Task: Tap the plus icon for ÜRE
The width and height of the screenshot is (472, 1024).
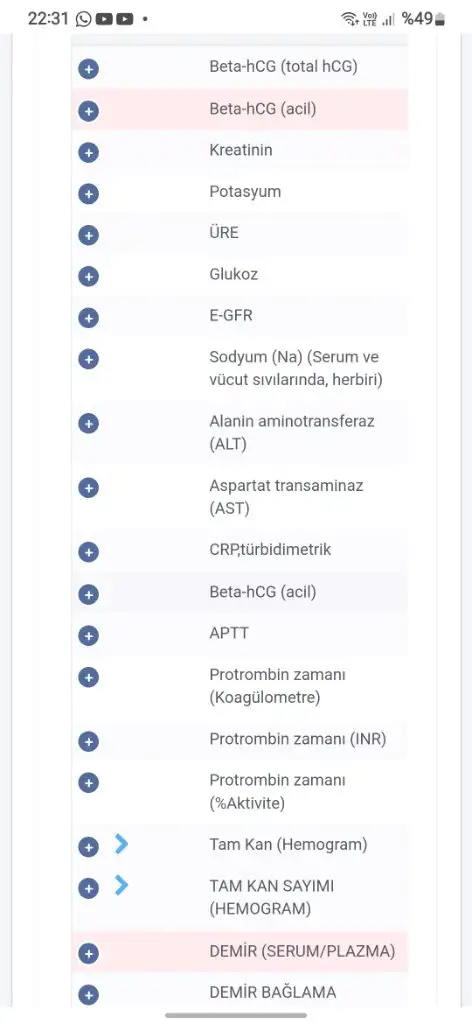Action: (88, 235)
